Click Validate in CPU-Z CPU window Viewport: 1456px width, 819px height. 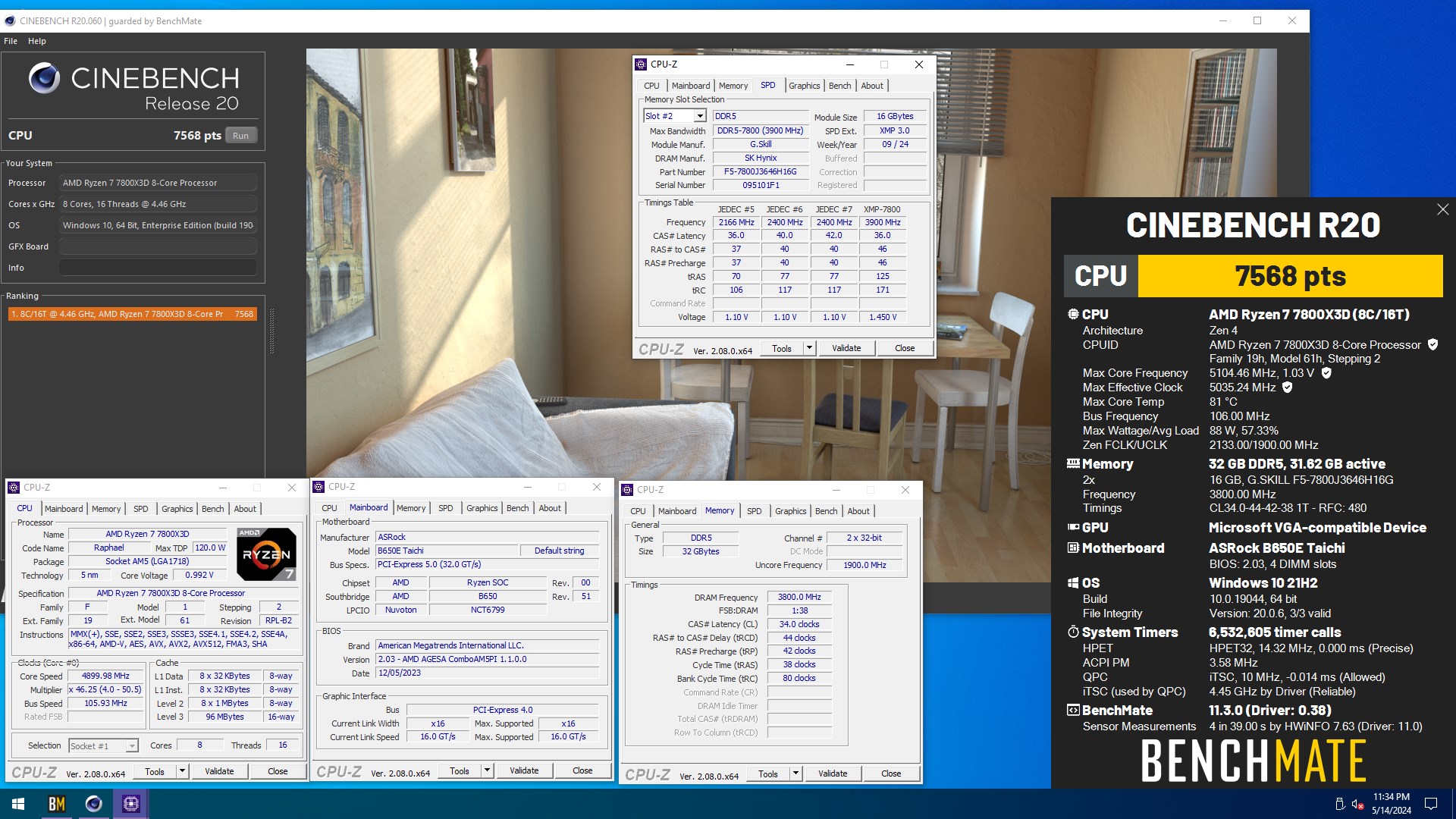(x=219, y=771)
